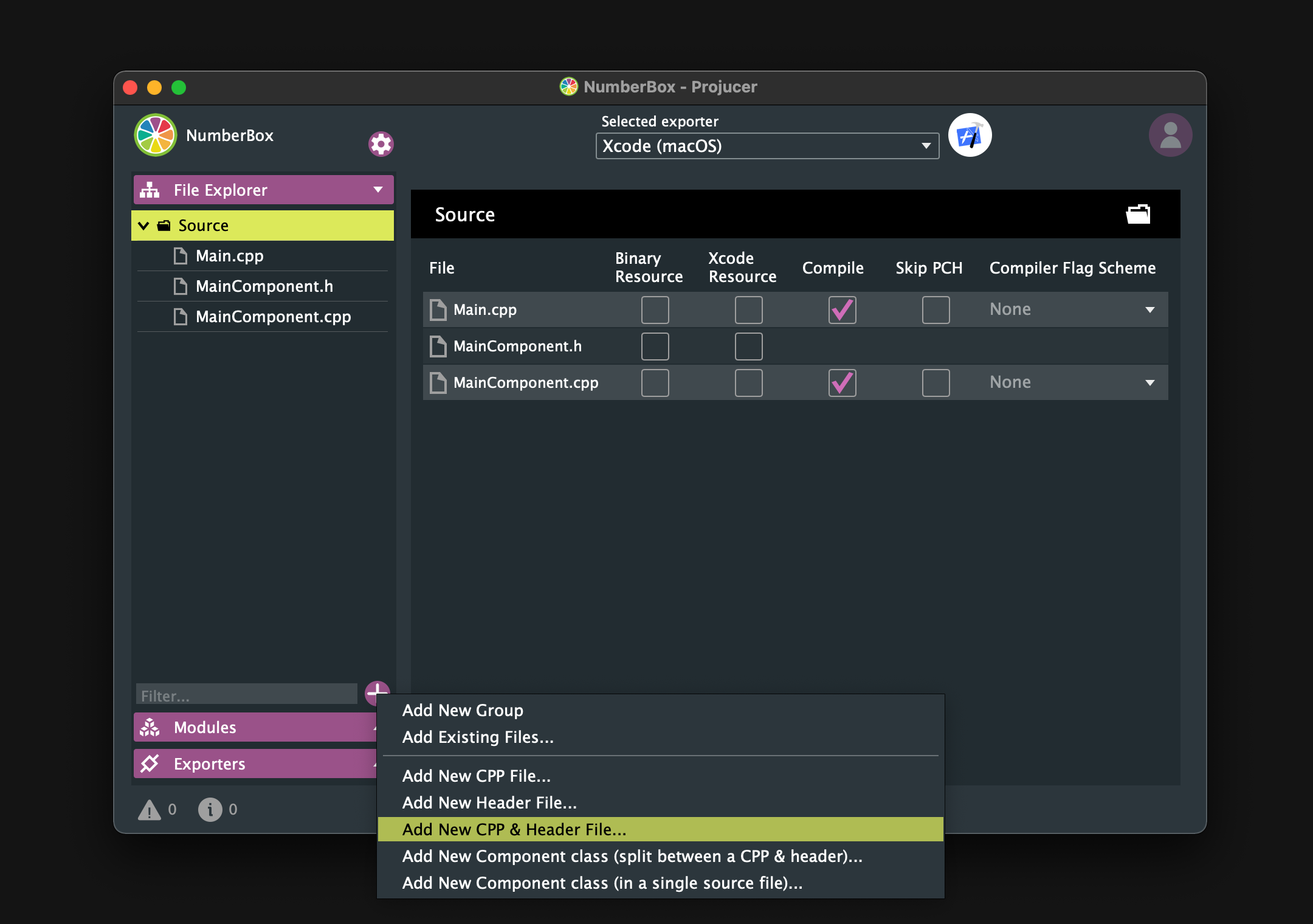Open Compiler Flag Scheme dropdown for Main.cpp

point(1072,310)
